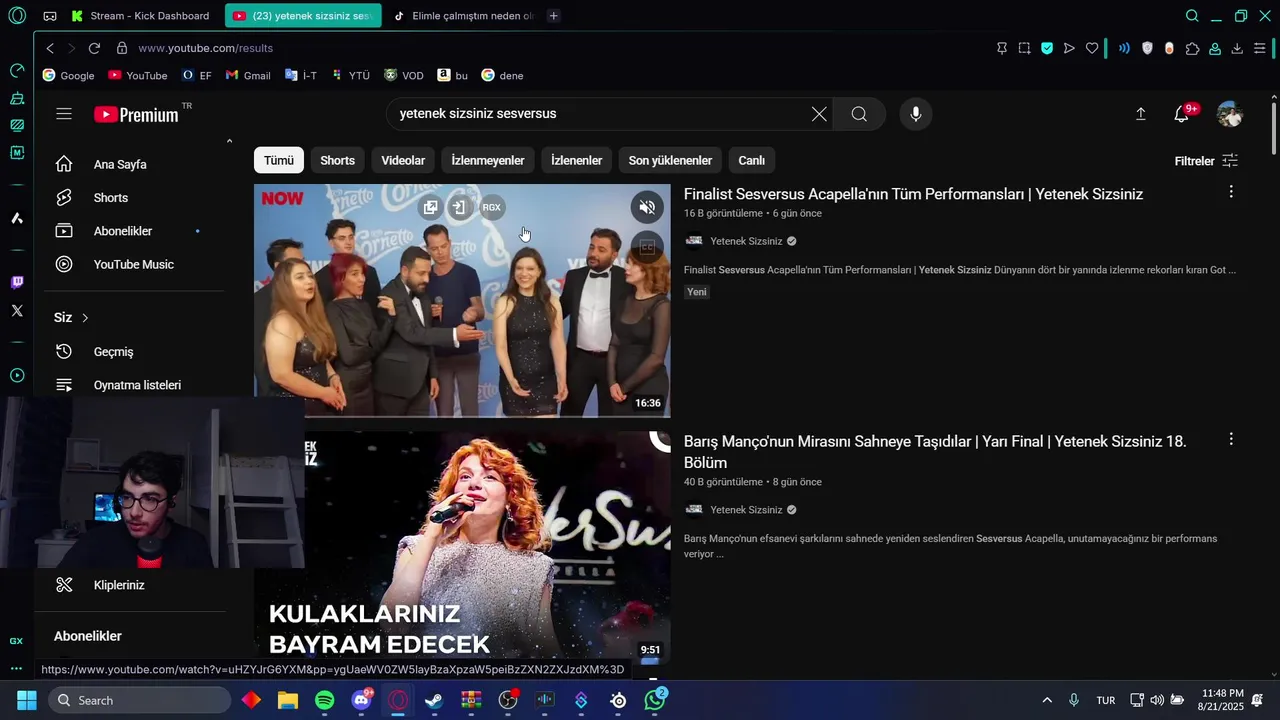Viewport: 1280px width, 720px height.
Task: Click the browser address bar URL
Action: click(205, 48)
